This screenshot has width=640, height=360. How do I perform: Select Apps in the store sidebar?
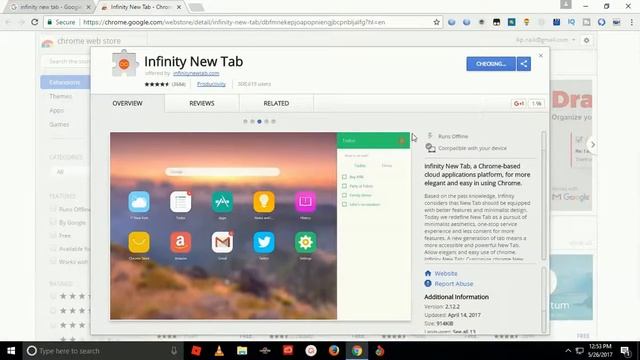tap(56, 110)
